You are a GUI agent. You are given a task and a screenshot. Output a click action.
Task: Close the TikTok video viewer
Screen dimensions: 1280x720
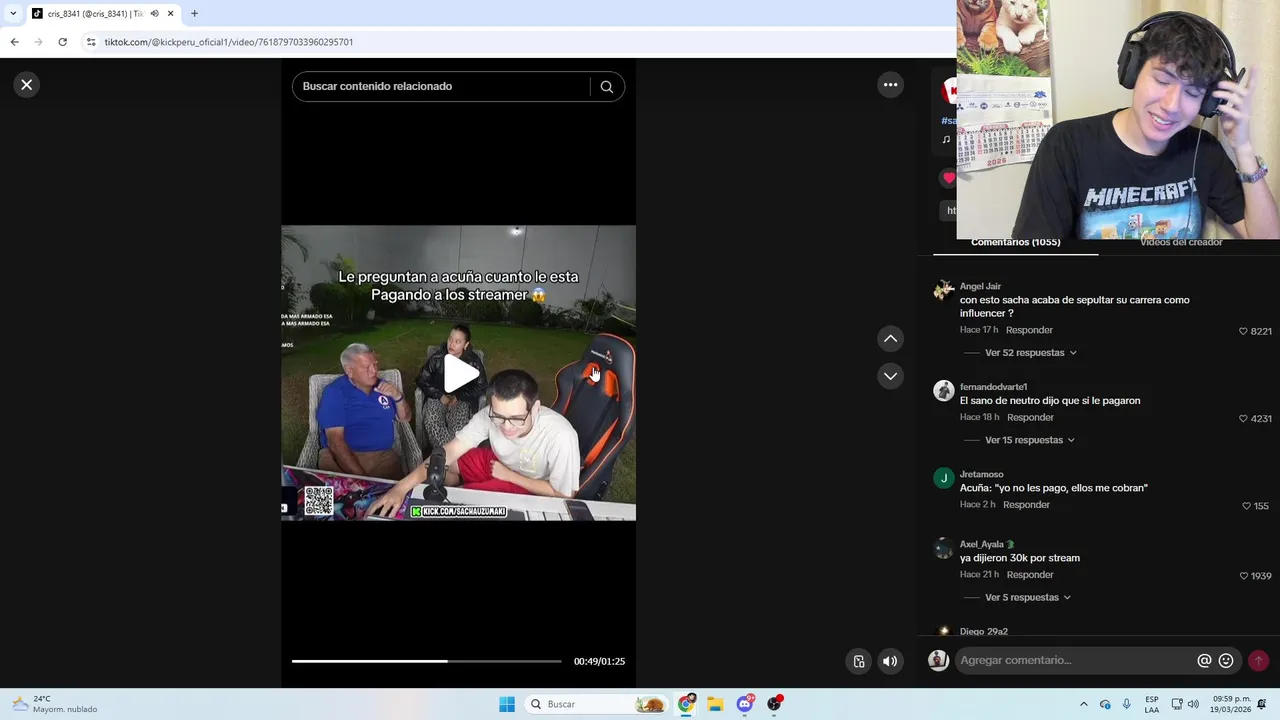pos(27,85)
